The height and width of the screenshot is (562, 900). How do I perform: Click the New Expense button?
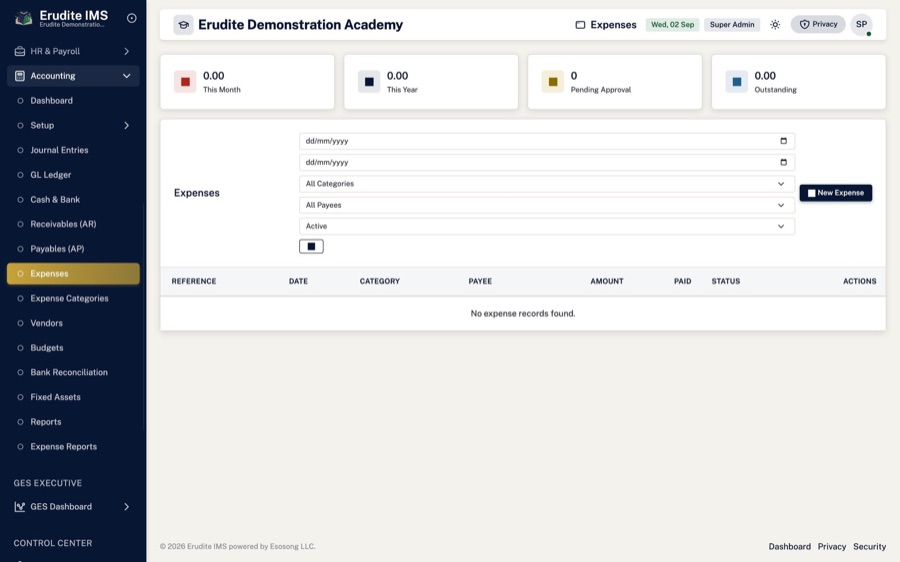(x=836, y=193)
